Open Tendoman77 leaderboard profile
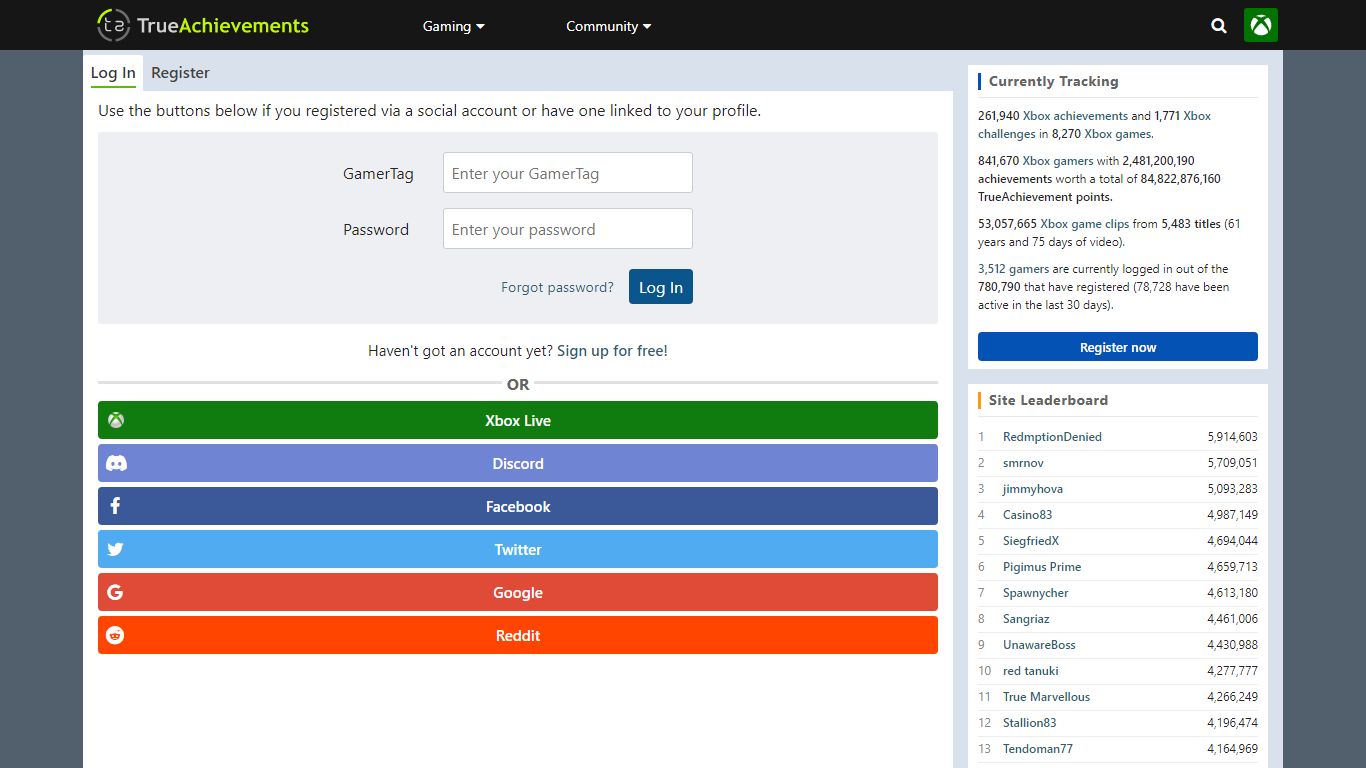Viewport: 1366px width, 768px height. pyautogui.click(x=1038, y=749)
